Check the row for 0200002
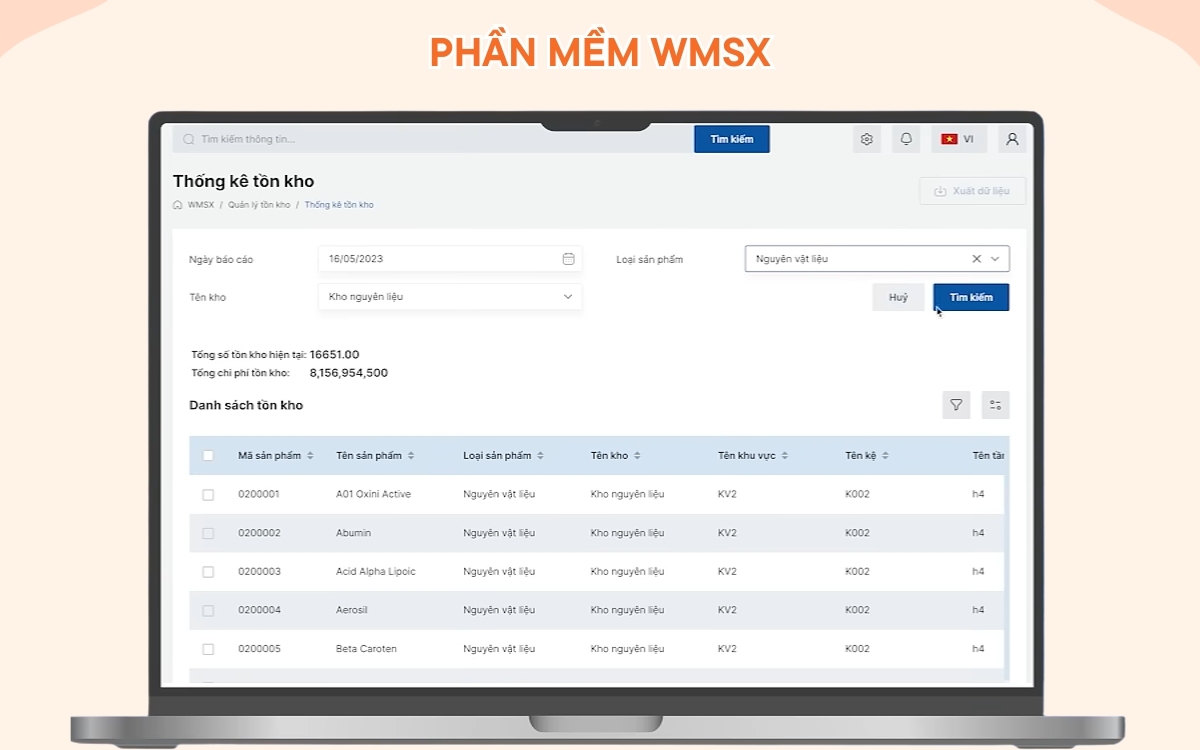The image size is (1200, 750). pos(208,533)
